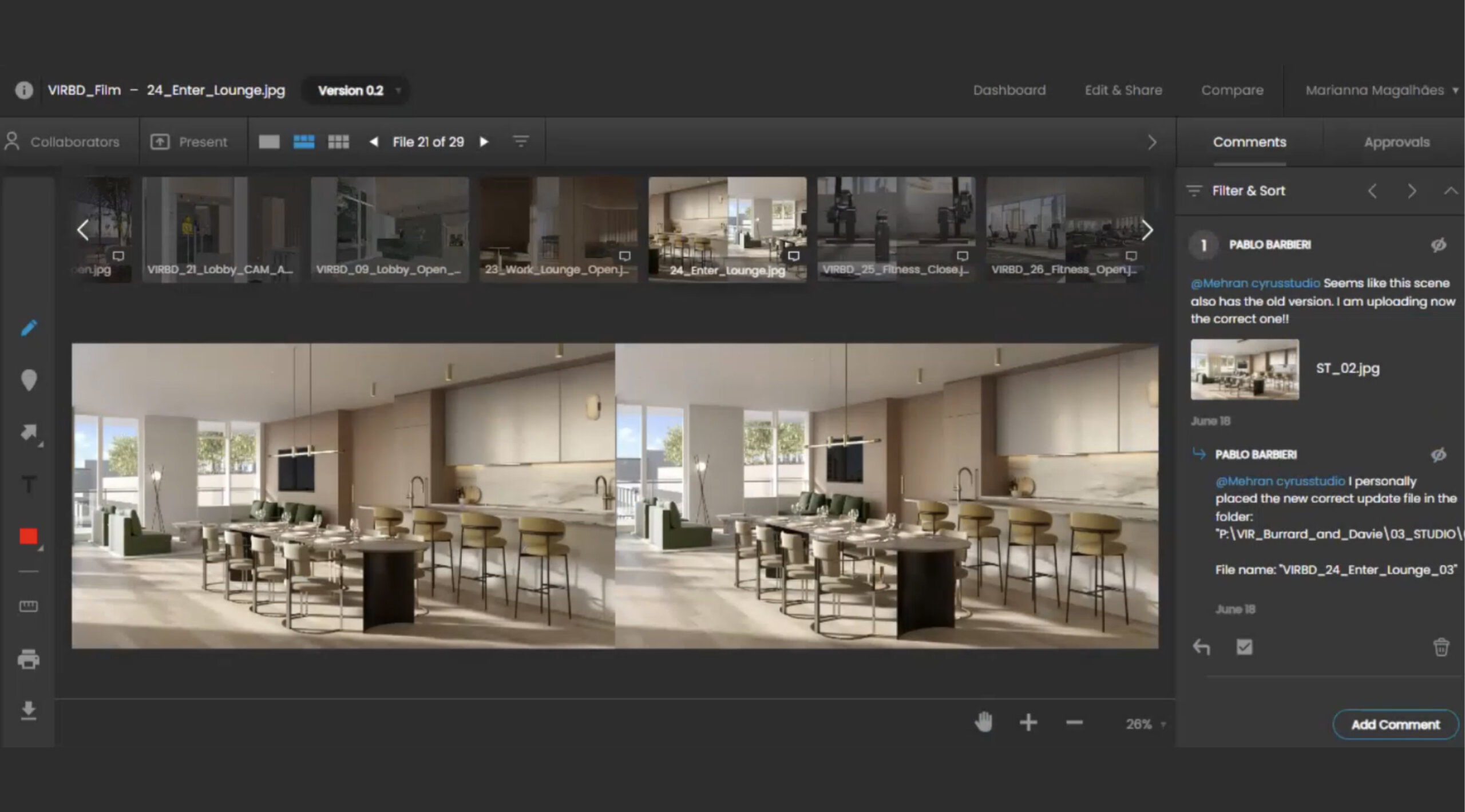Open the Compare menu item
The image size is (1465, 812).
coord(1232,90)
